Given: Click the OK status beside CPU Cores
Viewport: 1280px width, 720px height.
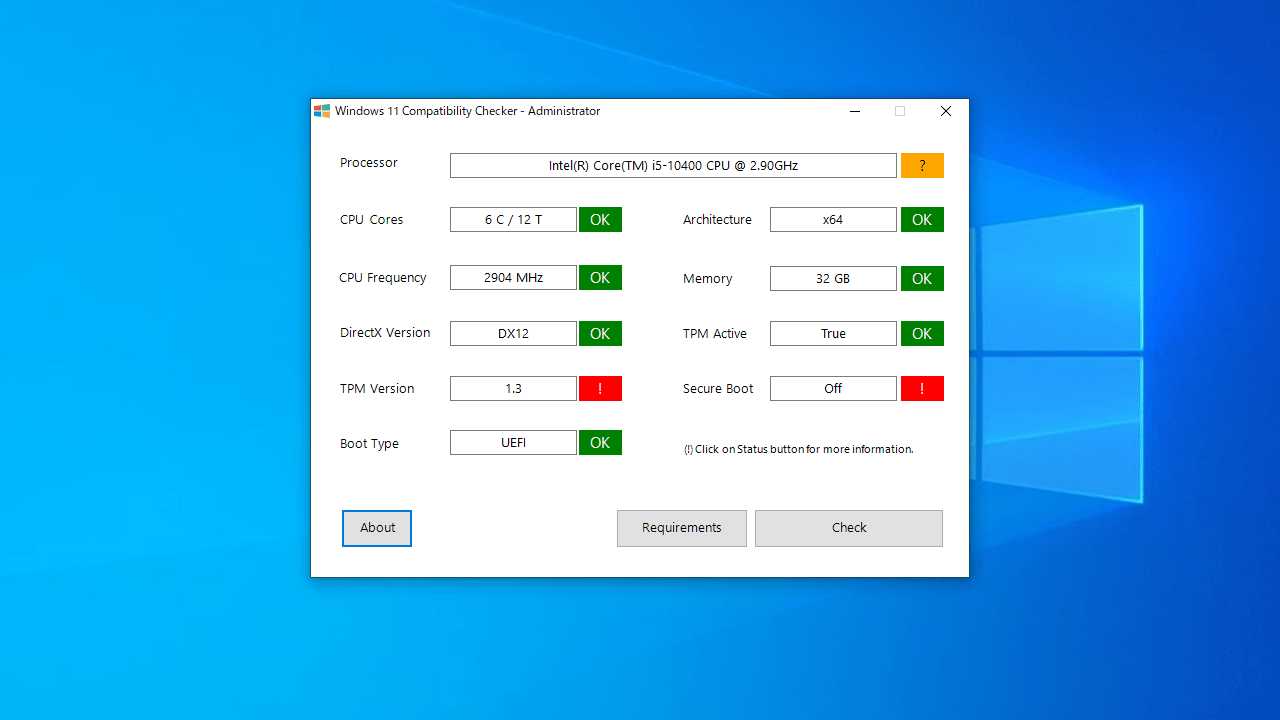Looking at the screenshot, I should coord(600,219).
